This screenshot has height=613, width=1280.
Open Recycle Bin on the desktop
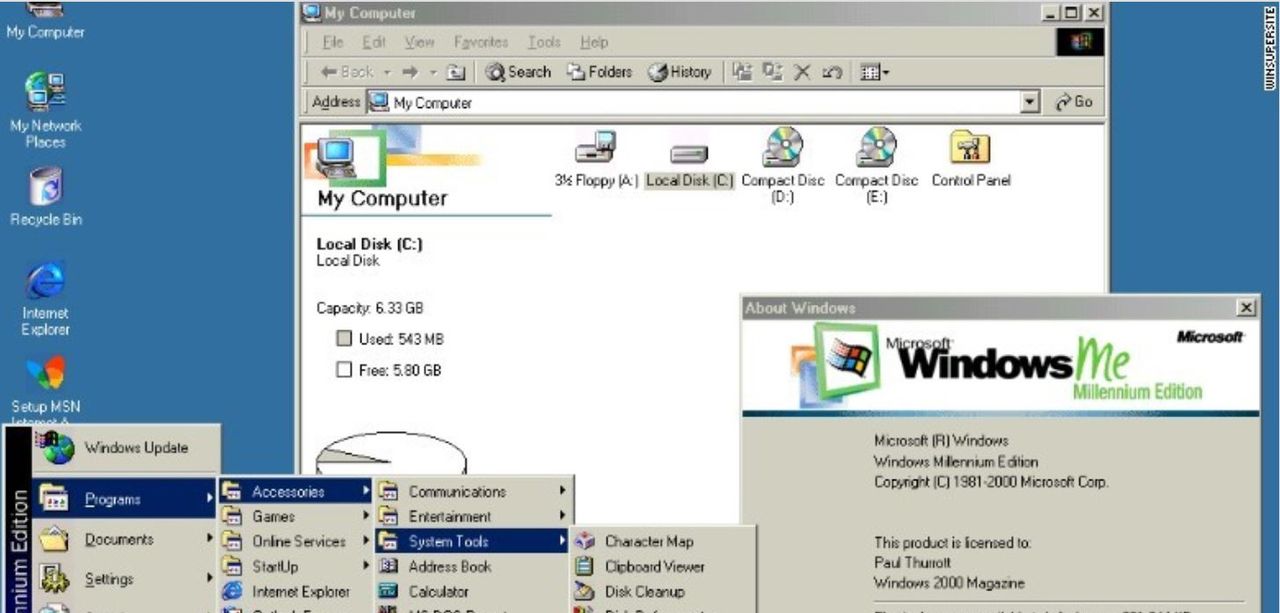pos(45,188)
